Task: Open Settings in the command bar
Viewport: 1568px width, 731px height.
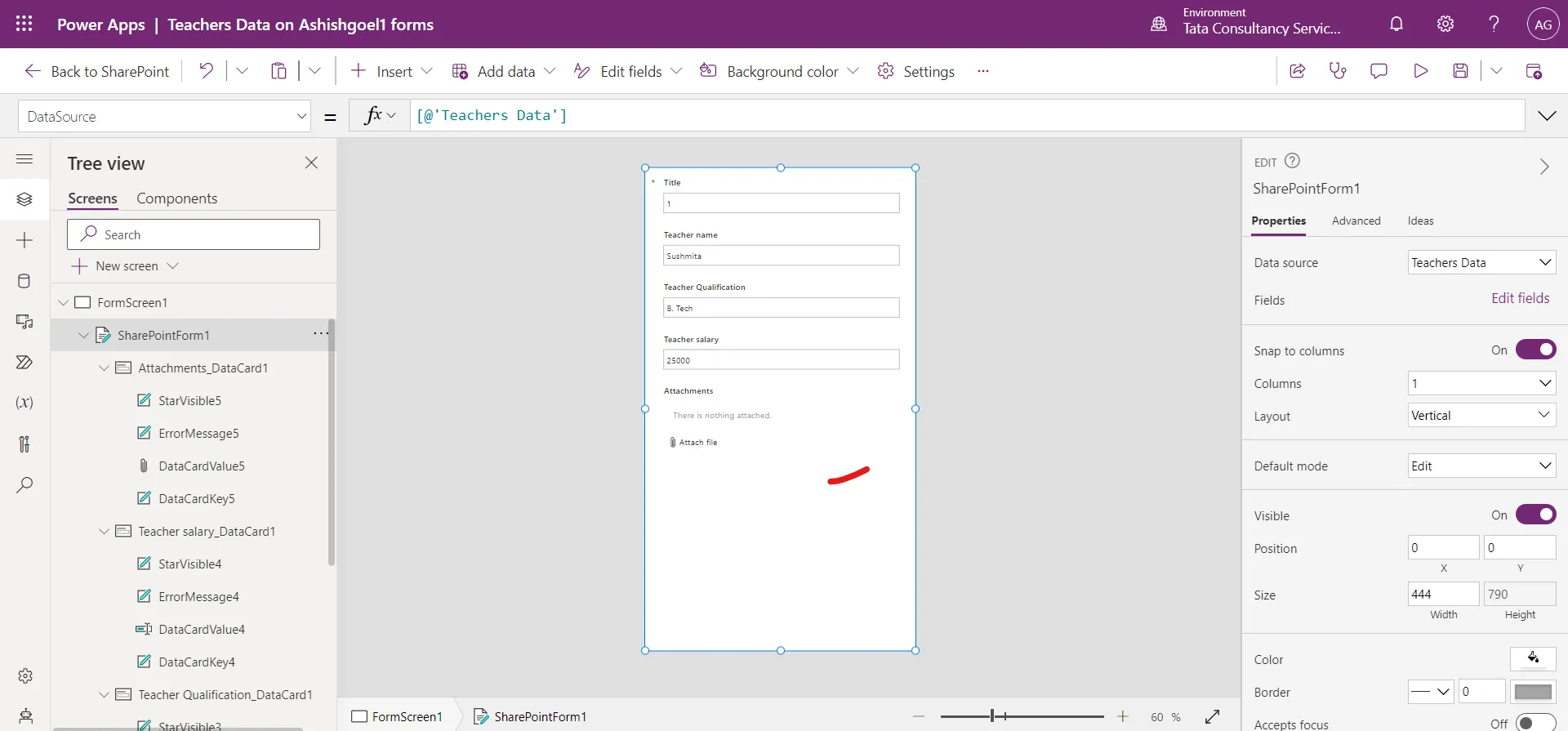Action: [x=915, y=71]
